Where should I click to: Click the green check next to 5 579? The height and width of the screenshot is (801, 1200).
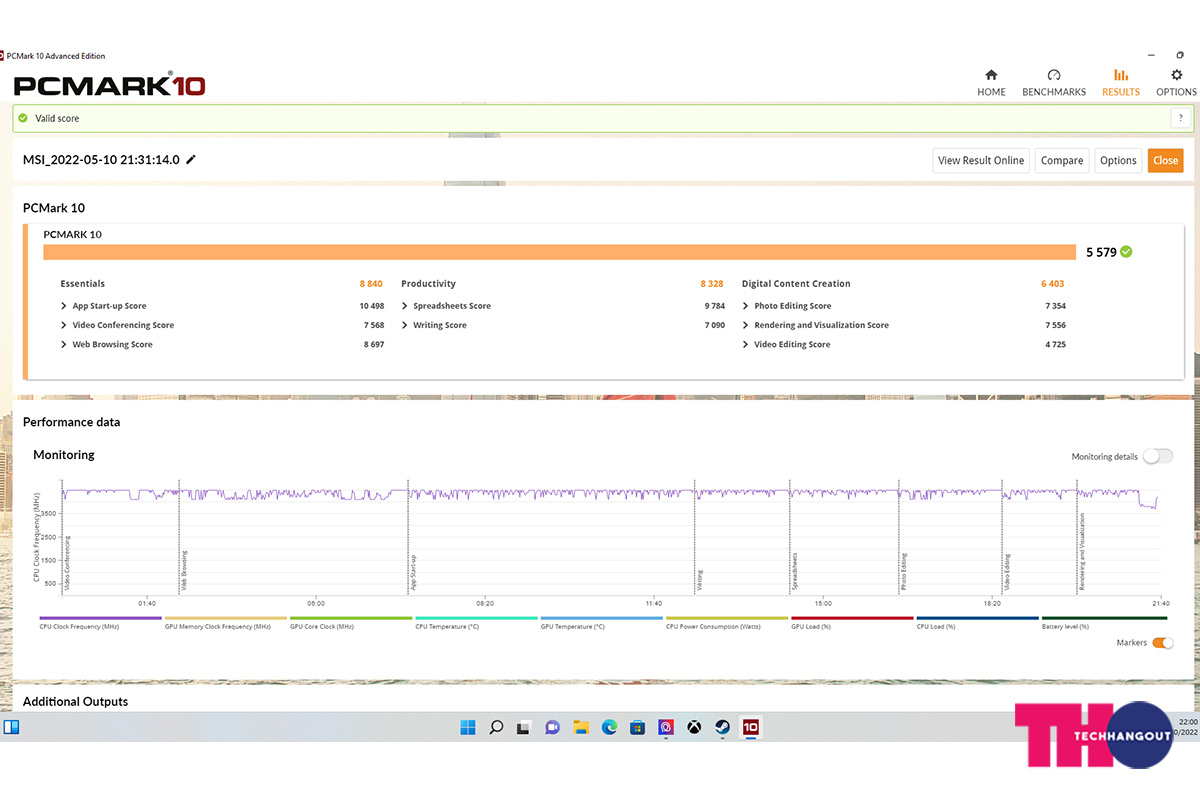click(x=1127, y=252)
